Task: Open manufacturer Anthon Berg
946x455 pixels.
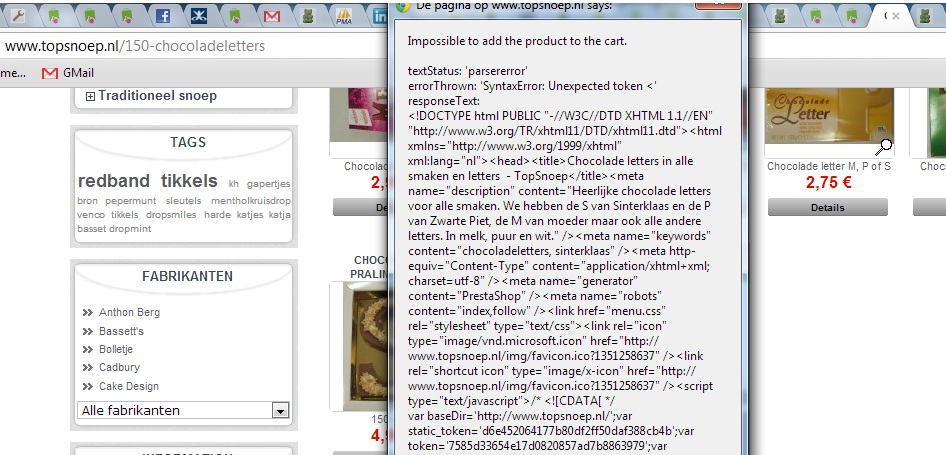Action: (x=129, y=313)
